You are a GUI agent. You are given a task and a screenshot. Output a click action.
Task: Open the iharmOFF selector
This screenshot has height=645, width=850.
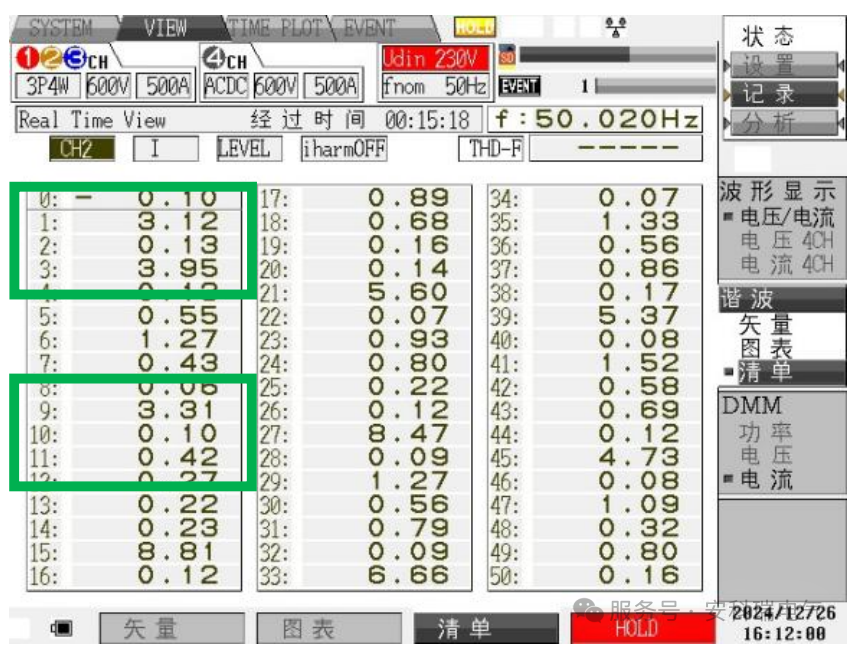344,149
